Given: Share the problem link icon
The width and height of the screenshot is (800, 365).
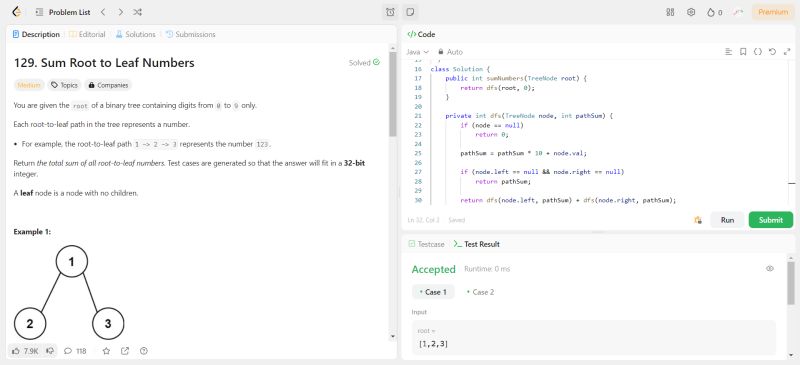Looking at the screenshot, I should point(125,351).
